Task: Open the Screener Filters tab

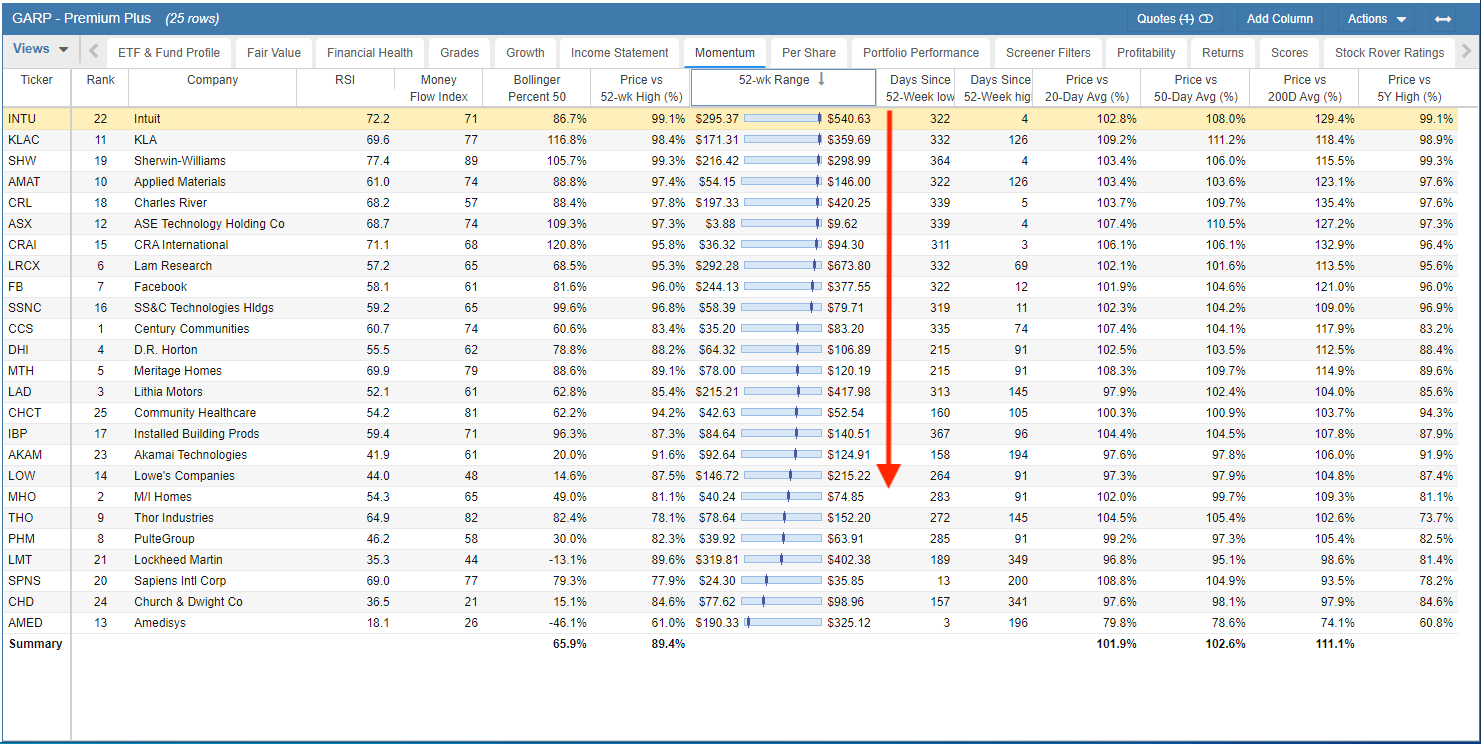Action: (x=1049, y=53)
